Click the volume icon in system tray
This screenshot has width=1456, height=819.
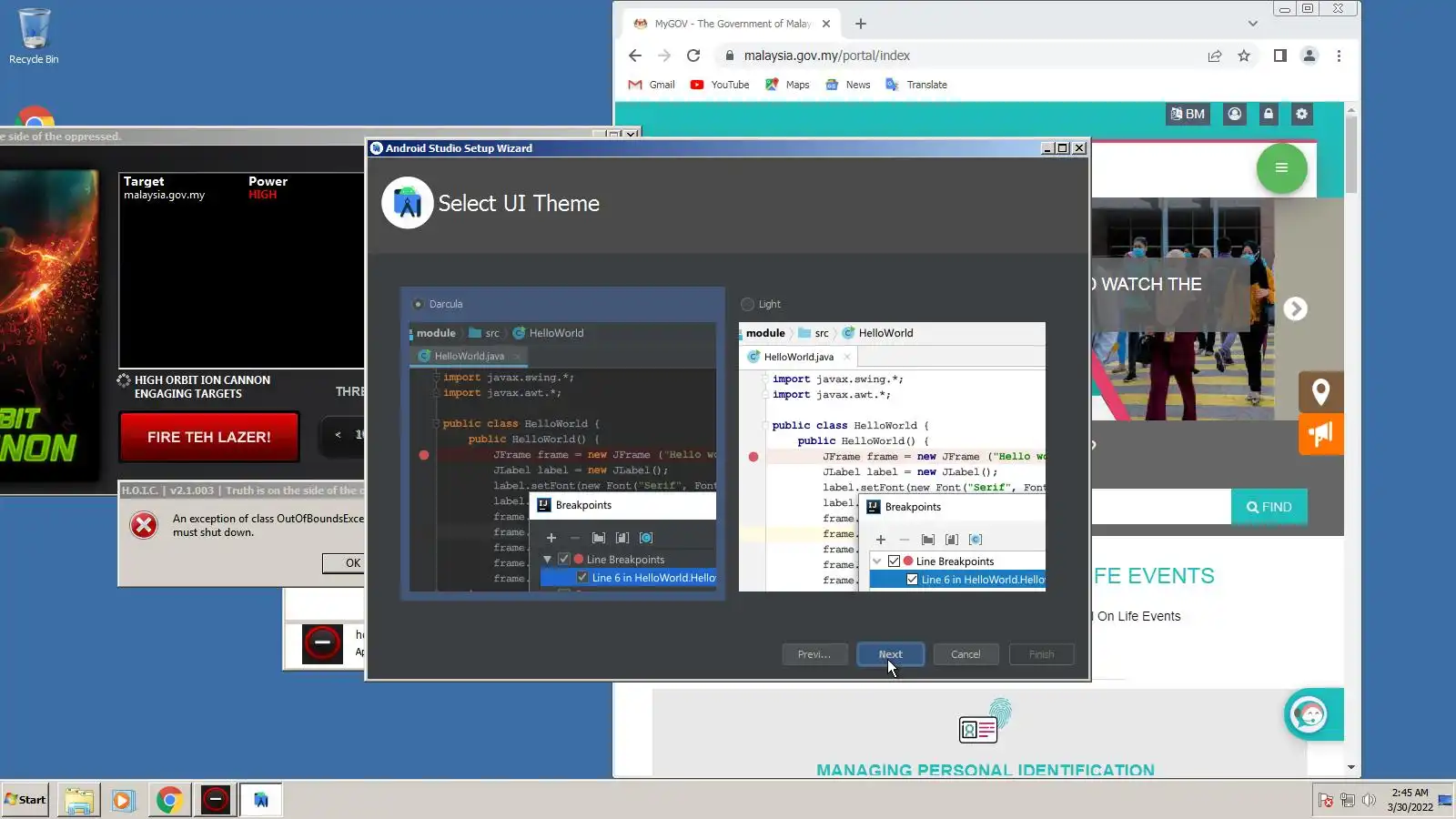pos(1369,801)
